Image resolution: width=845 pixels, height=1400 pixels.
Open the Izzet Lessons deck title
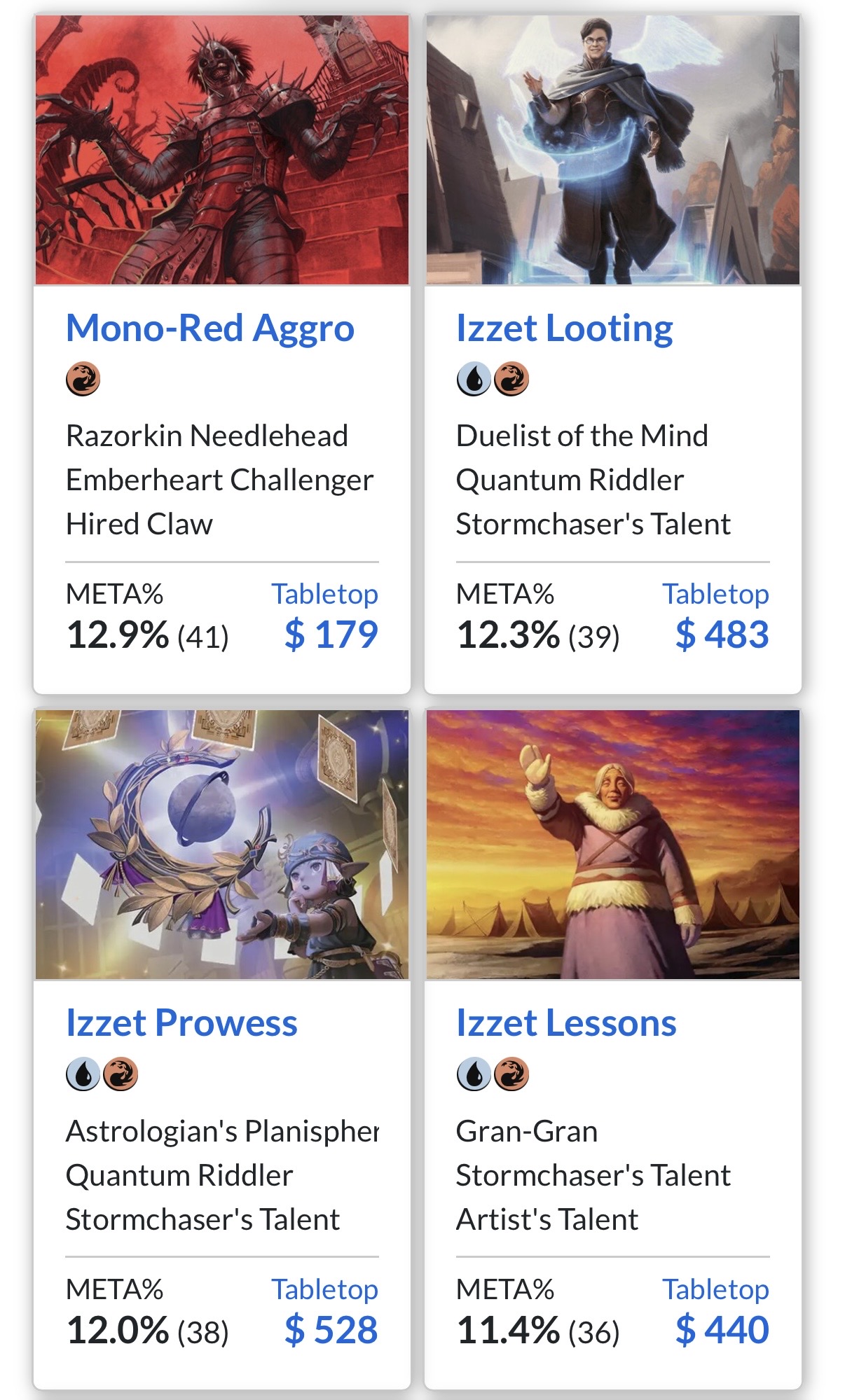tap(566, 1023)
